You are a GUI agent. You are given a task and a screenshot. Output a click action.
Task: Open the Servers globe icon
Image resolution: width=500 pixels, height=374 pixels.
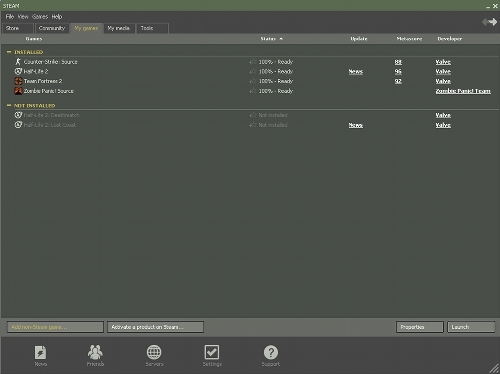(154, 352)
